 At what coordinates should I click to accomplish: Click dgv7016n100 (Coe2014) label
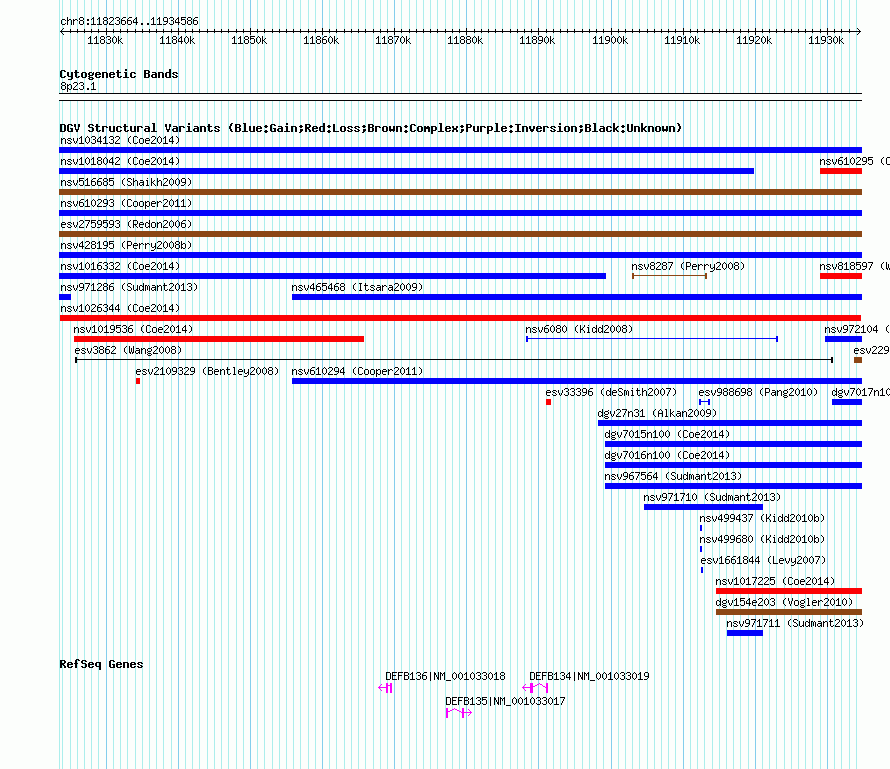(667, 455)
